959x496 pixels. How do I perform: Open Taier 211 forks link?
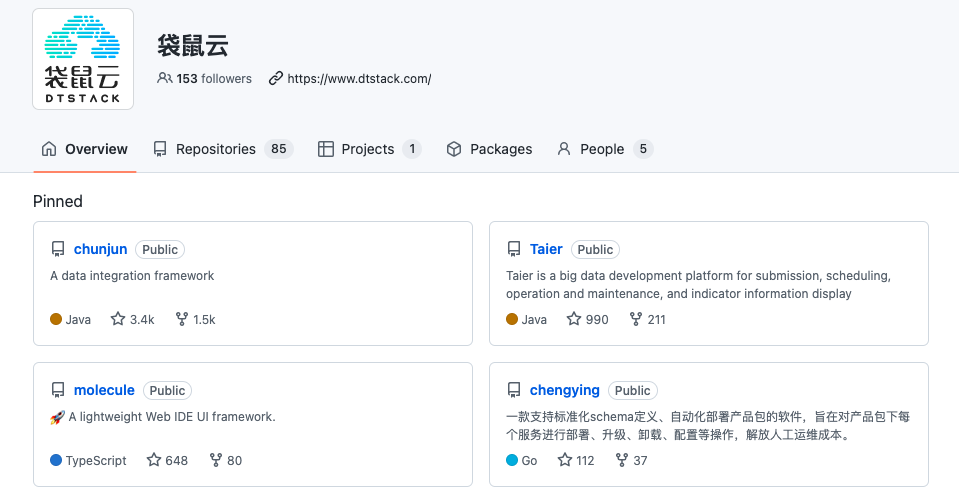[648, 319]
